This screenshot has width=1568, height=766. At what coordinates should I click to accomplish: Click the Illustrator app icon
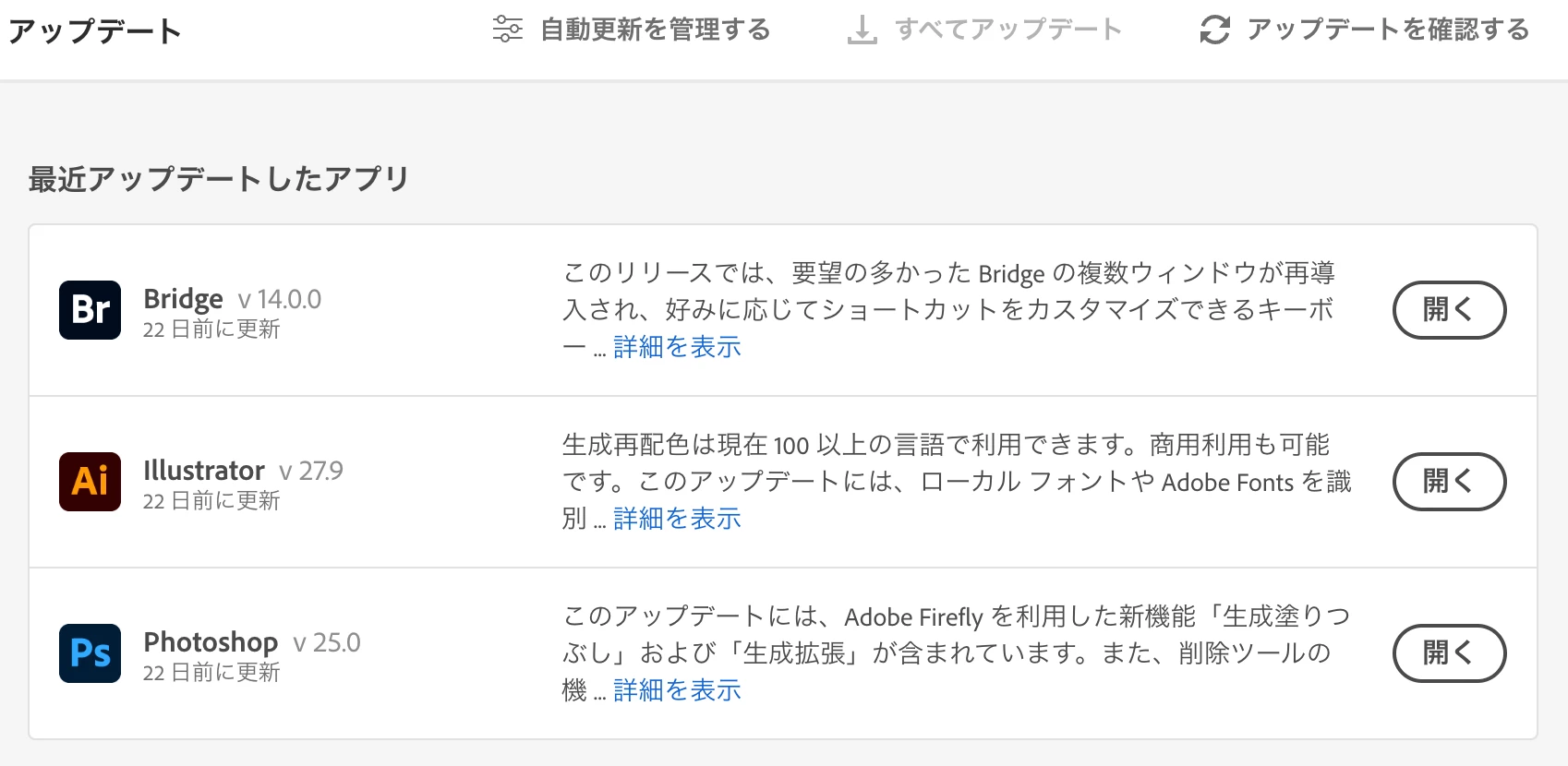point(90,482)
